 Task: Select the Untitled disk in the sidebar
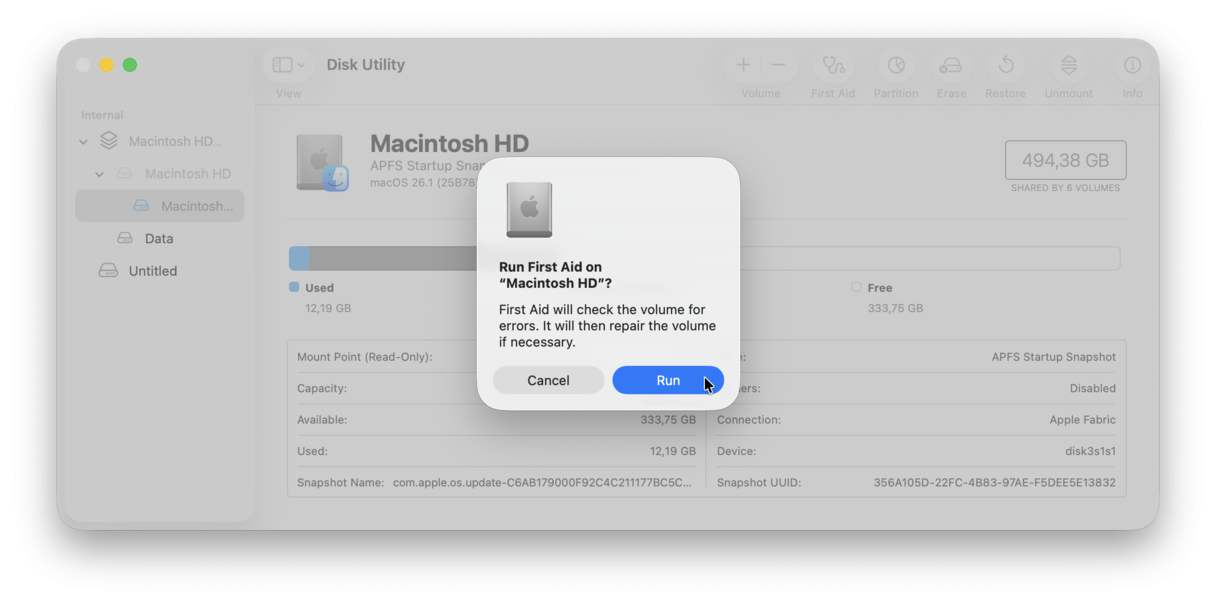pyautogui.click(x=152, y=270)
